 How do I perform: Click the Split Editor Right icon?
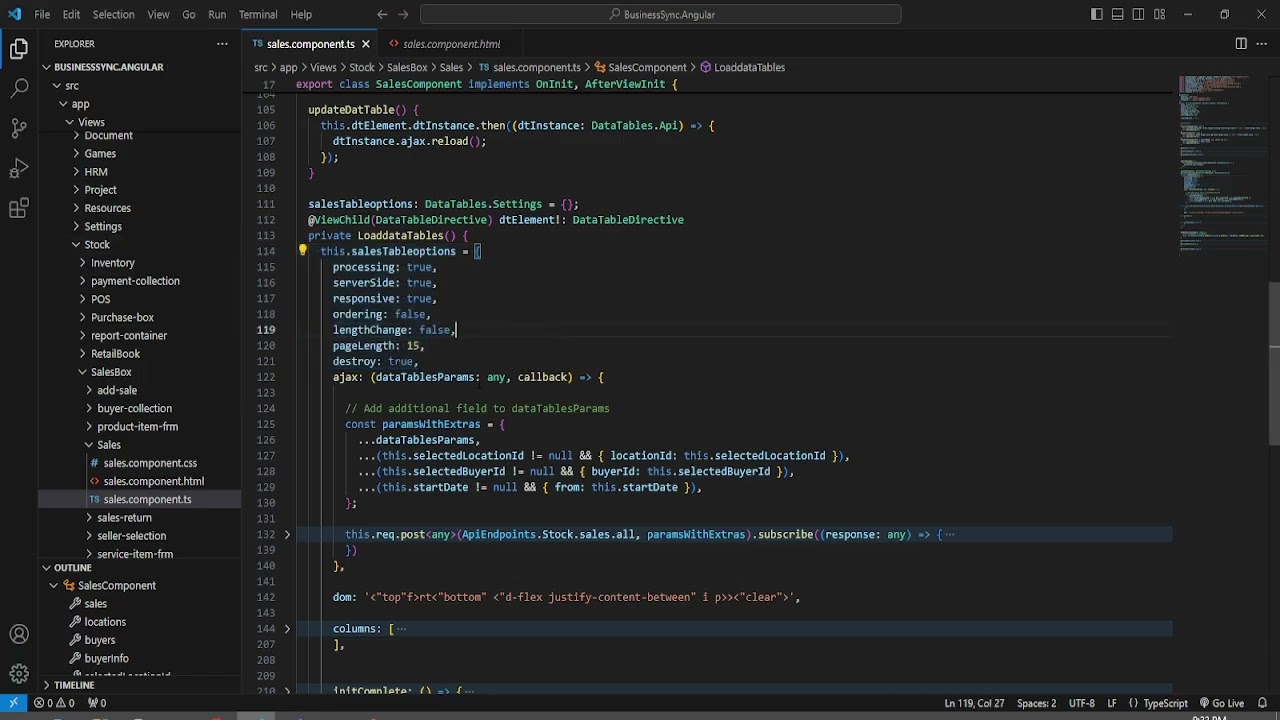[1241, 44]
